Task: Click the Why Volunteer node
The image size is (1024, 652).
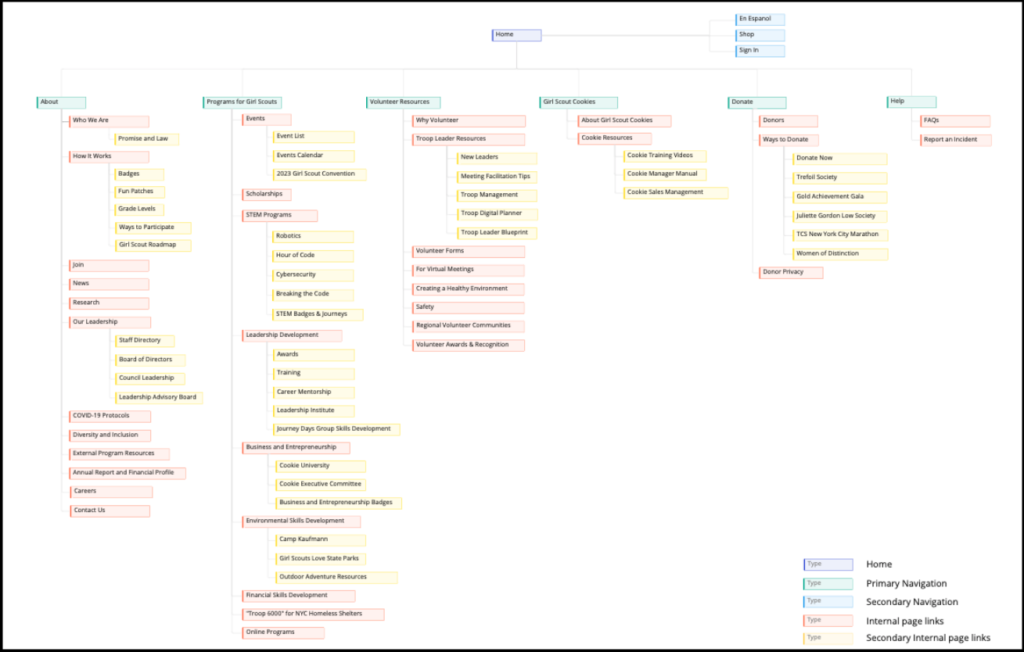Action: coord(469,122)
